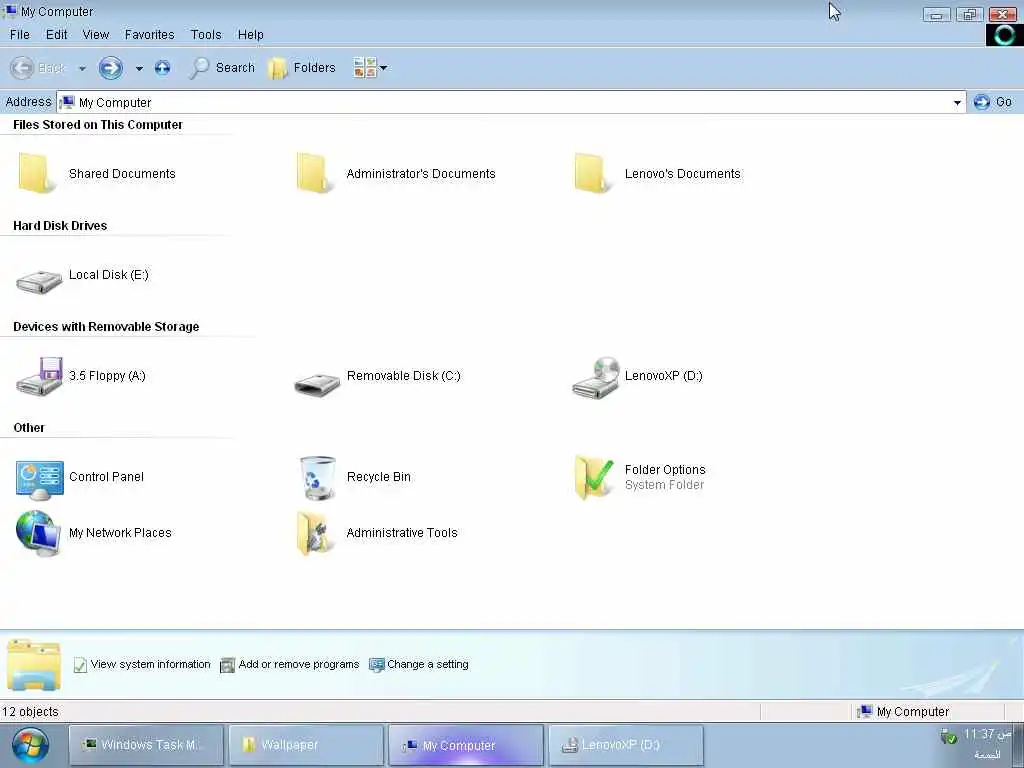Screen dimensions: 1024x768
Task: Switch to Wallpaper taskbar button
Action: pos(306,745)
